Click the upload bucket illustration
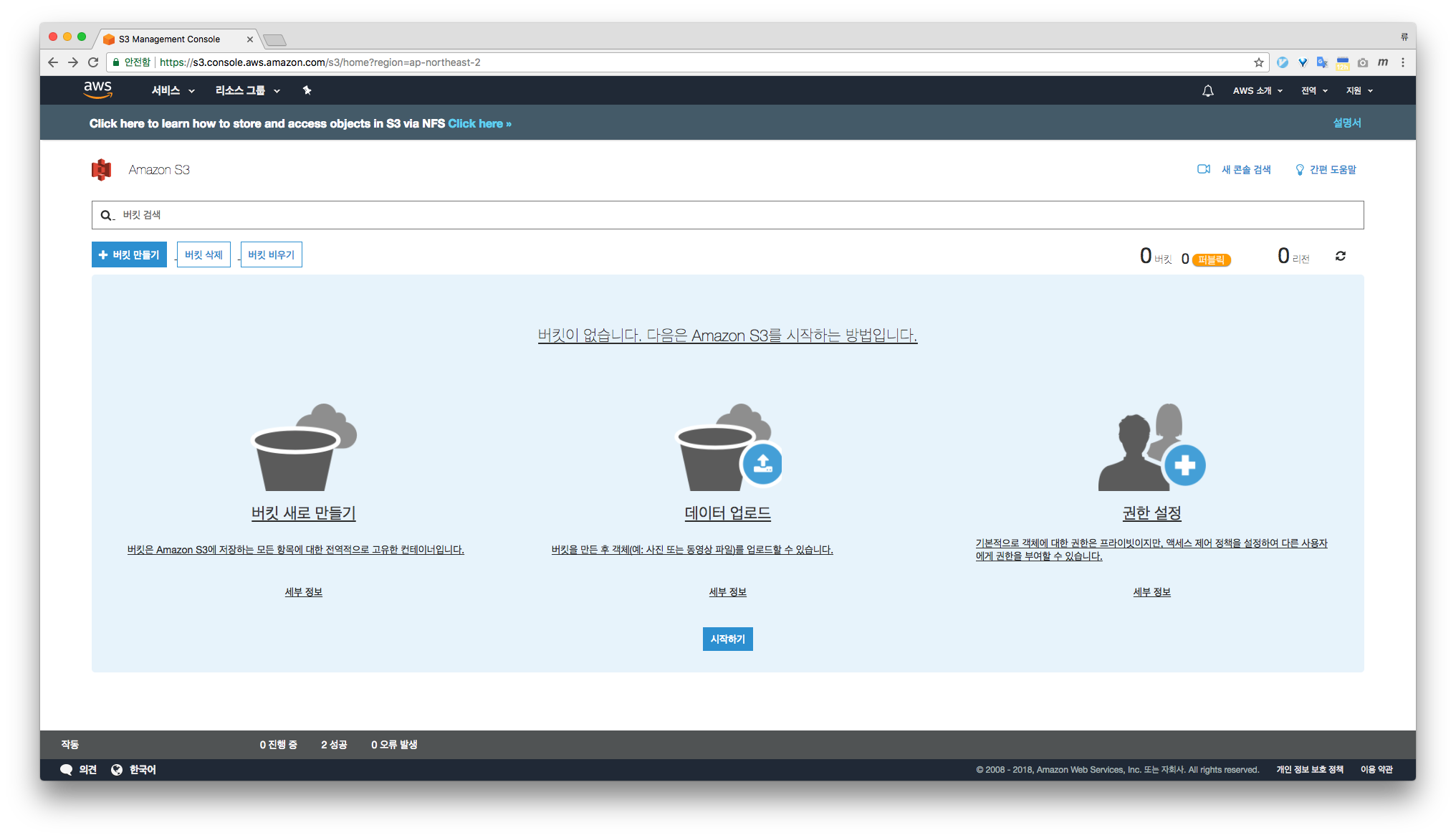 pos(728,447)
